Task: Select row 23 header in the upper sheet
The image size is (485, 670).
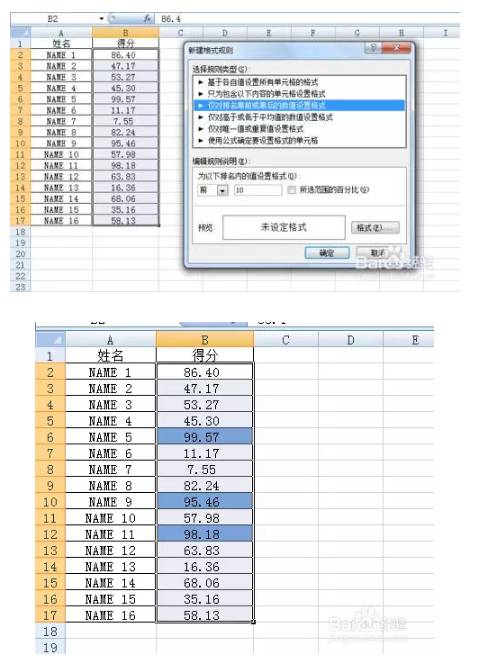Action: click(x=21, y=287)
